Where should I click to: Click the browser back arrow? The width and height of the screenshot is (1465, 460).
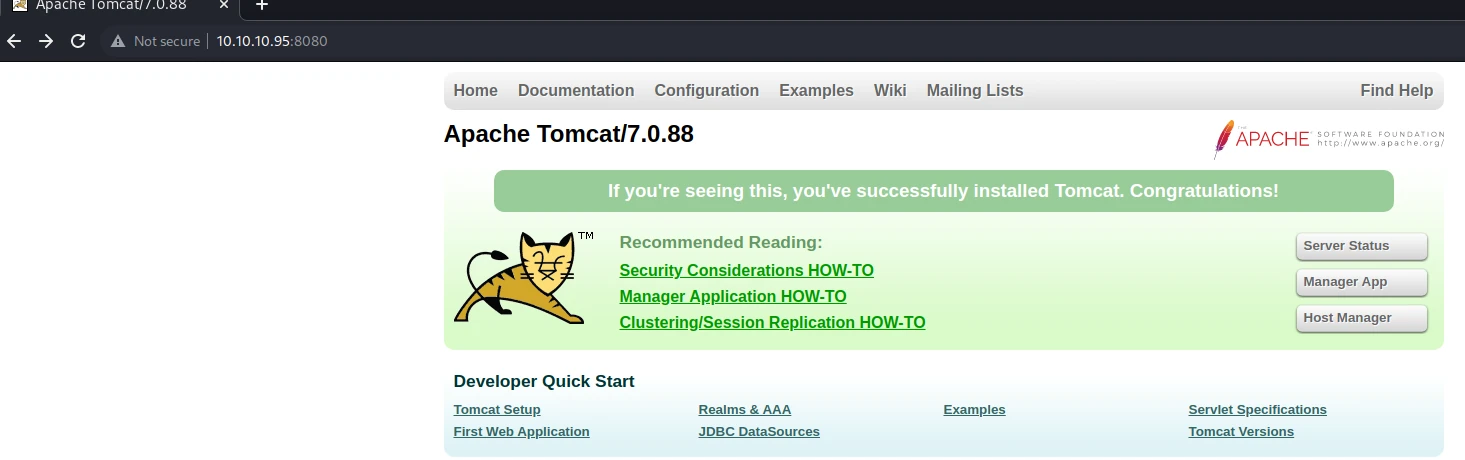click(x=13, y=41)
